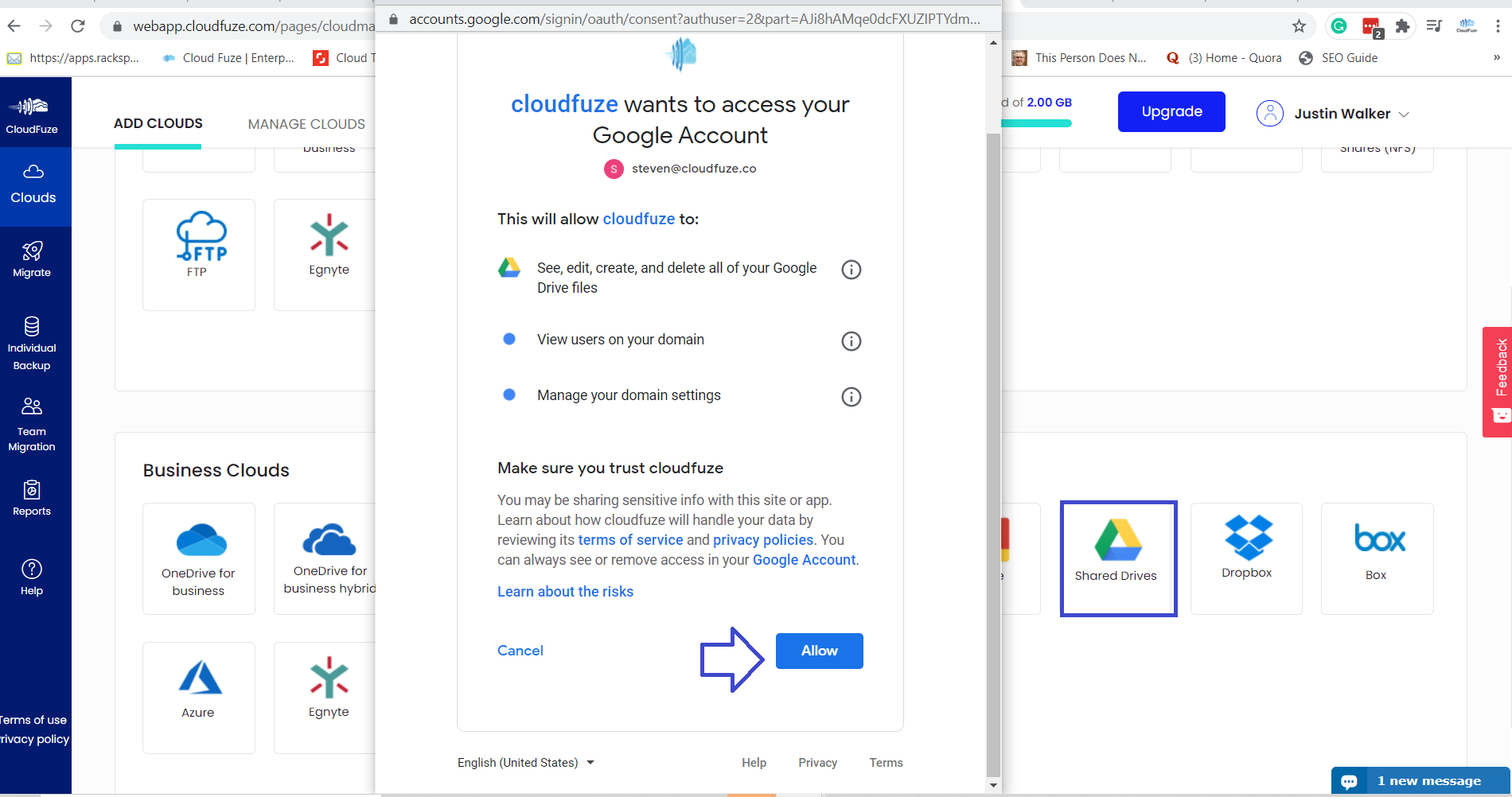Open Team Migration in sidebar
Image resolution: width=1512 pixels, height=797 pixels.
[32, 425]
